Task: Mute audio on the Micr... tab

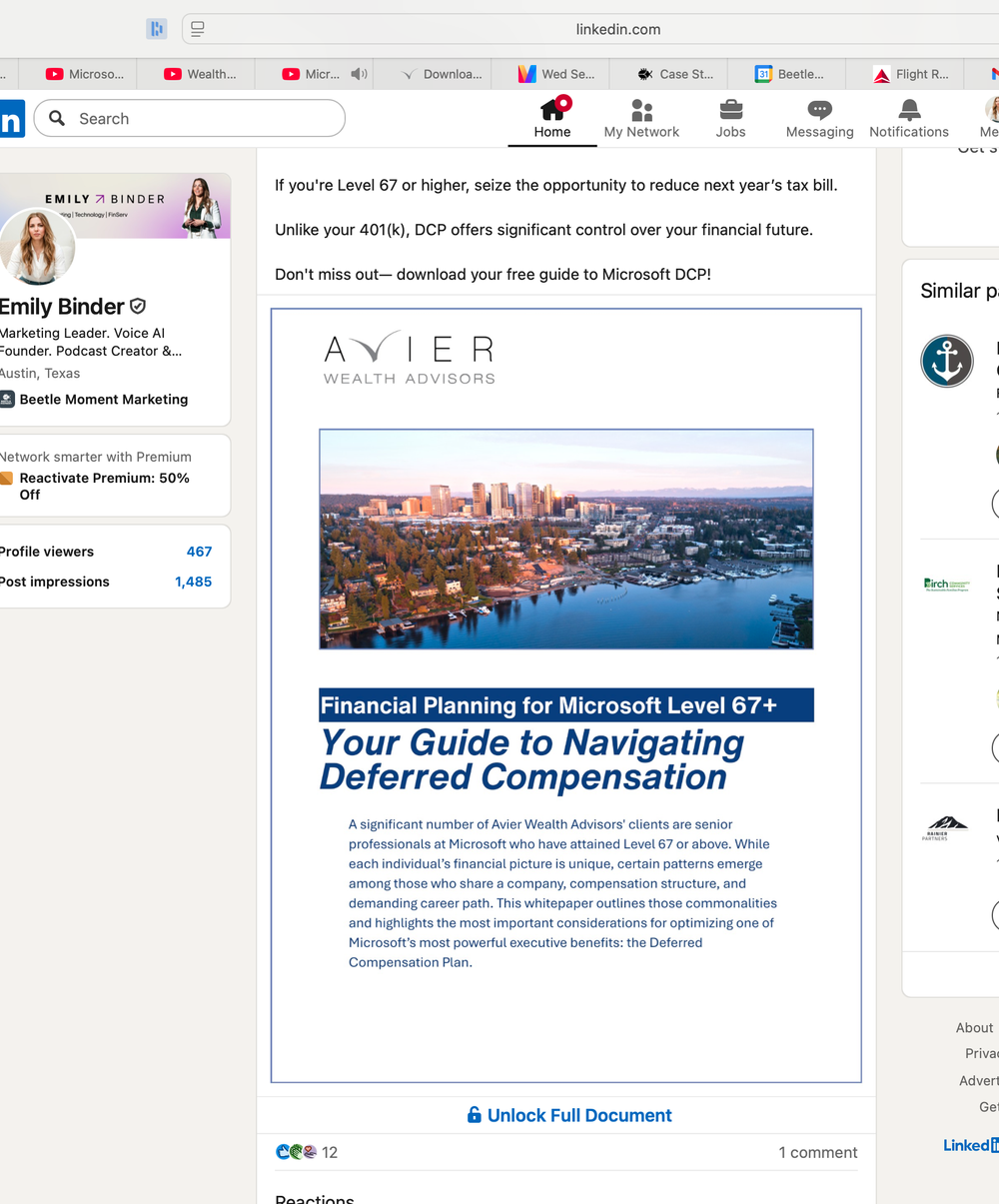Action: pos(359,74)
